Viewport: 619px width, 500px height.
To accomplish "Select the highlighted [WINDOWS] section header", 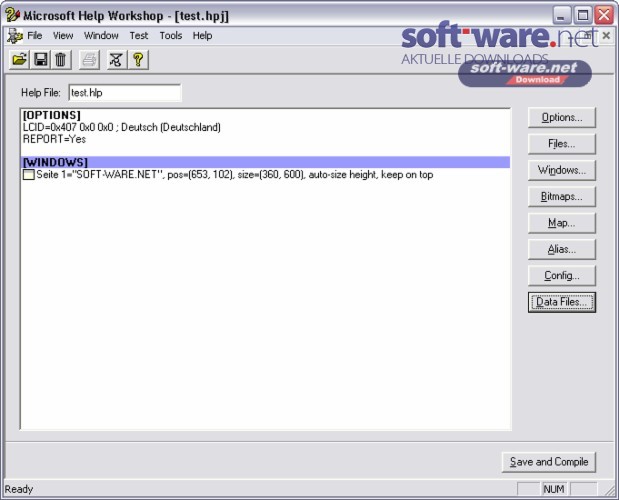I will (265, 162).
